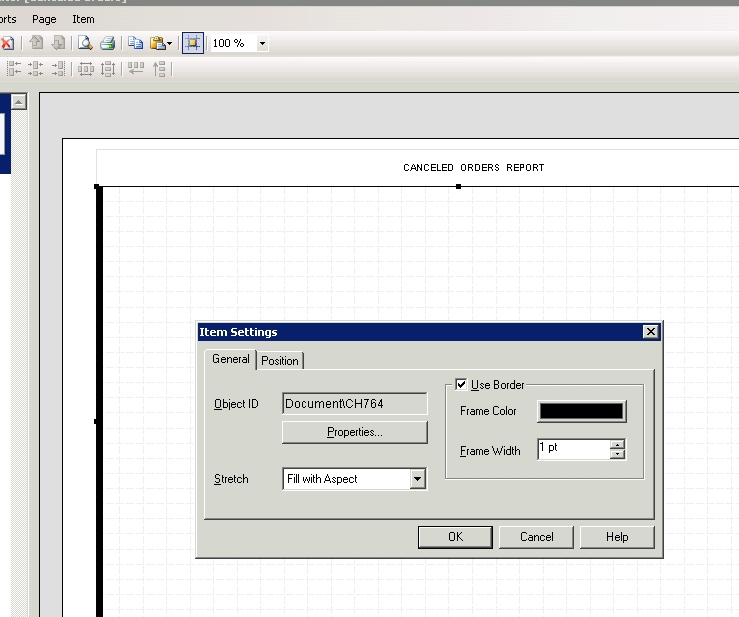
Task: Open the Item menu
Action: pos(83,19)
